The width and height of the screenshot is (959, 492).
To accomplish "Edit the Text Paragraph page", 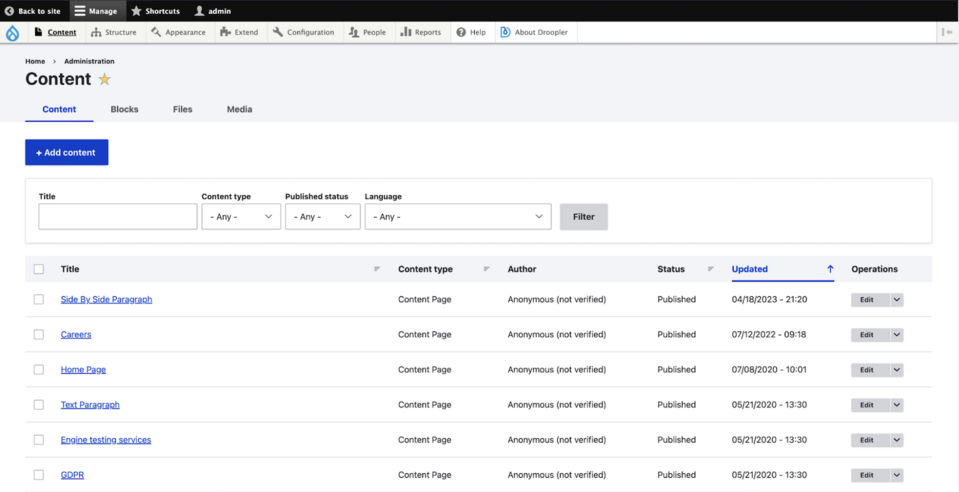I will pos(870,405).
